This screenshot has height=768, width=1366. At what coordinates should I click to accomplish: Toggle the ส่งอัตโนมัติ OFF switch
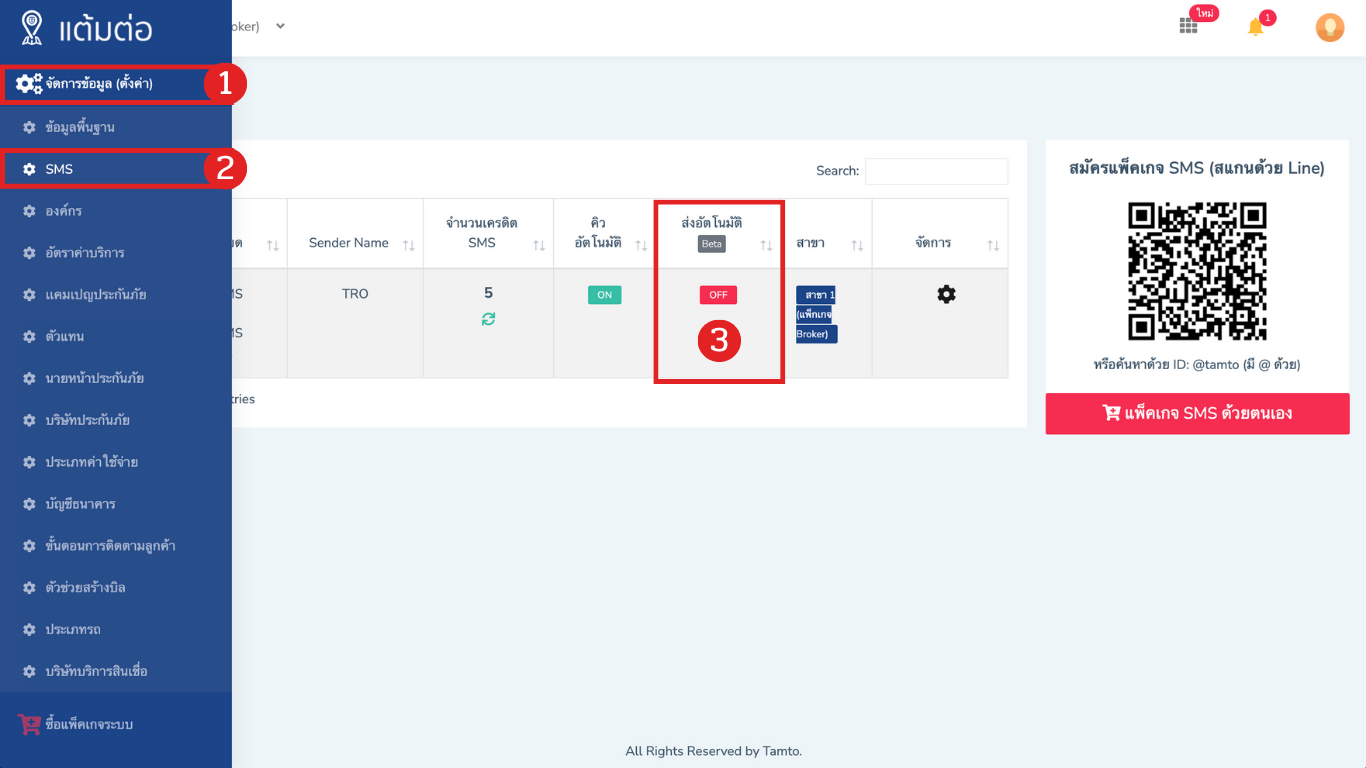(718, 295)
